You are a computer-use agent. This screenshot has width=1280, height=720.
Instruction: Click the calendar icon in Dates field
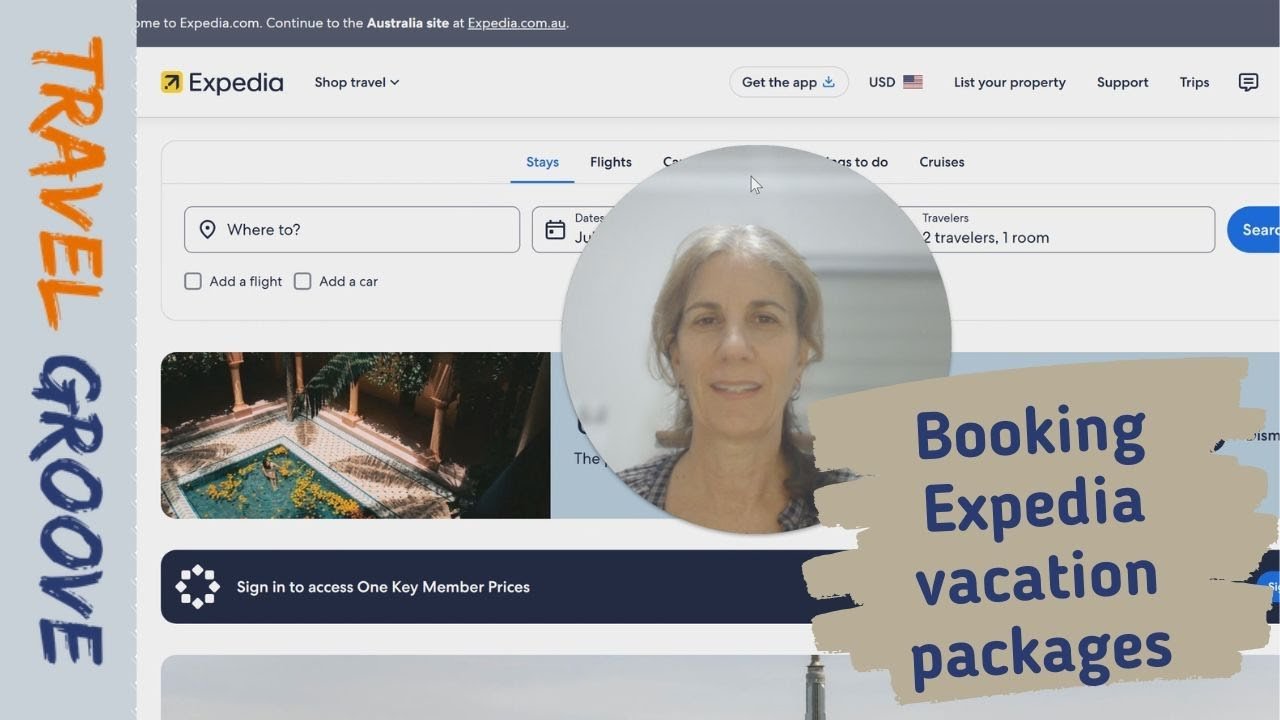click(555, 230)
